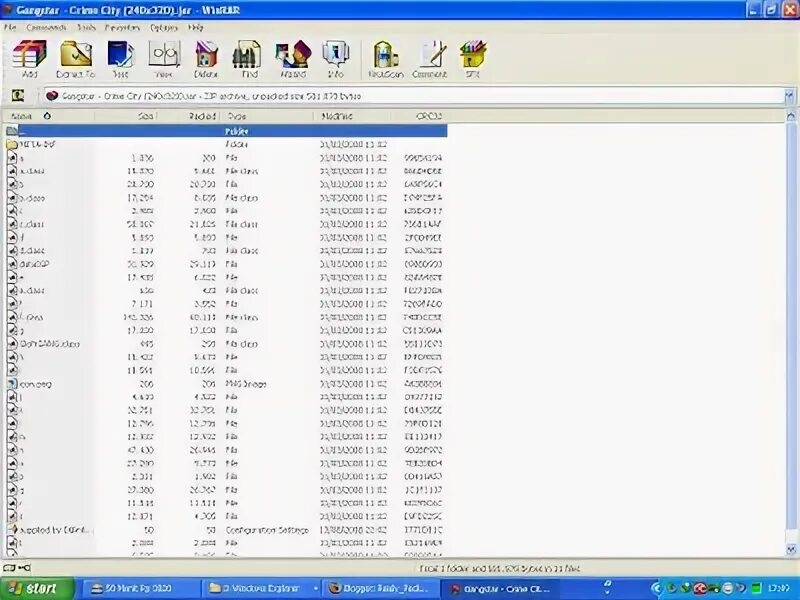Click the icon.png file icon

12,384
